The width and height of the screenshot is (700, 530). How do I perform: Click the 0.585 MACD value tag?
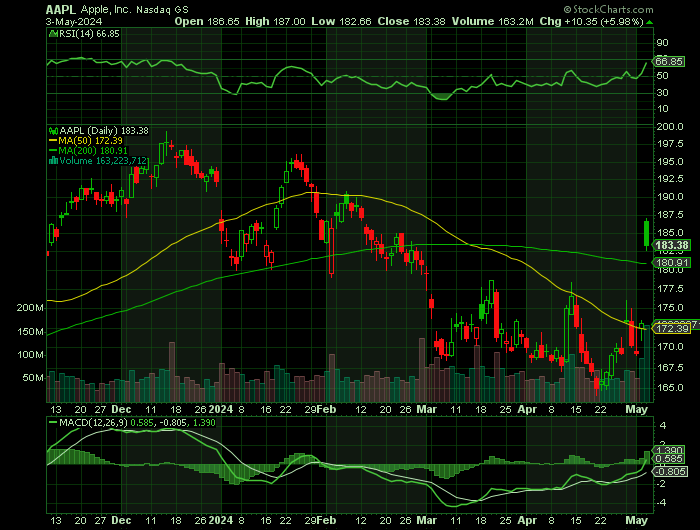668,459
